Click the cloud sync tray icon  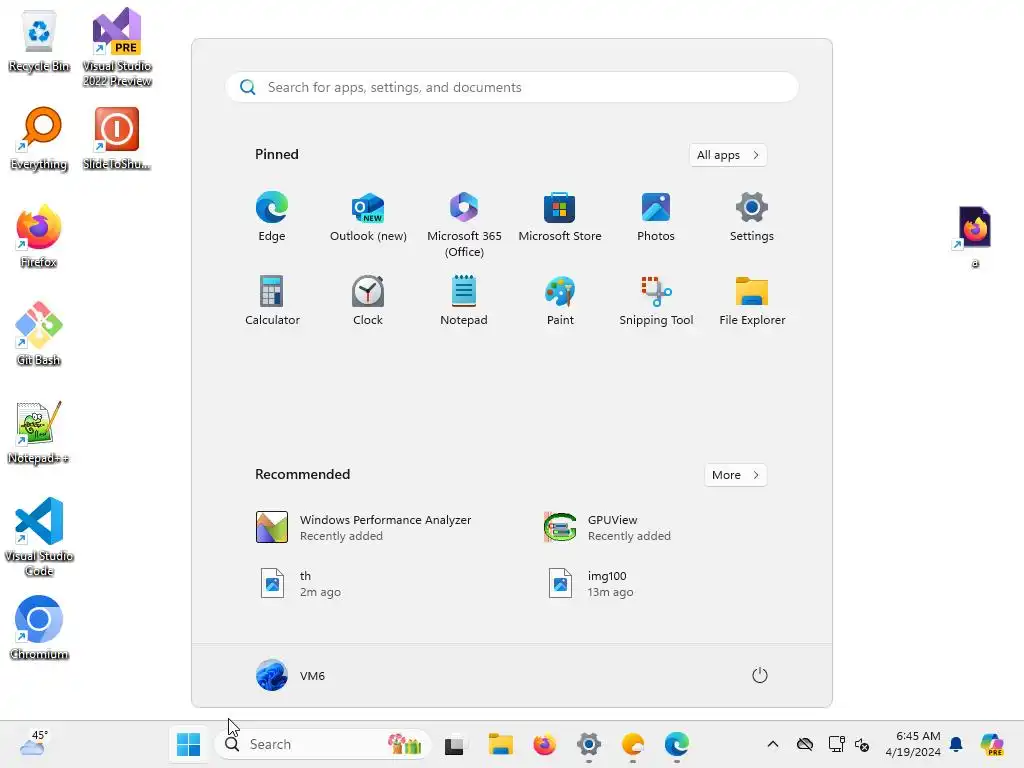coord(805,744)
